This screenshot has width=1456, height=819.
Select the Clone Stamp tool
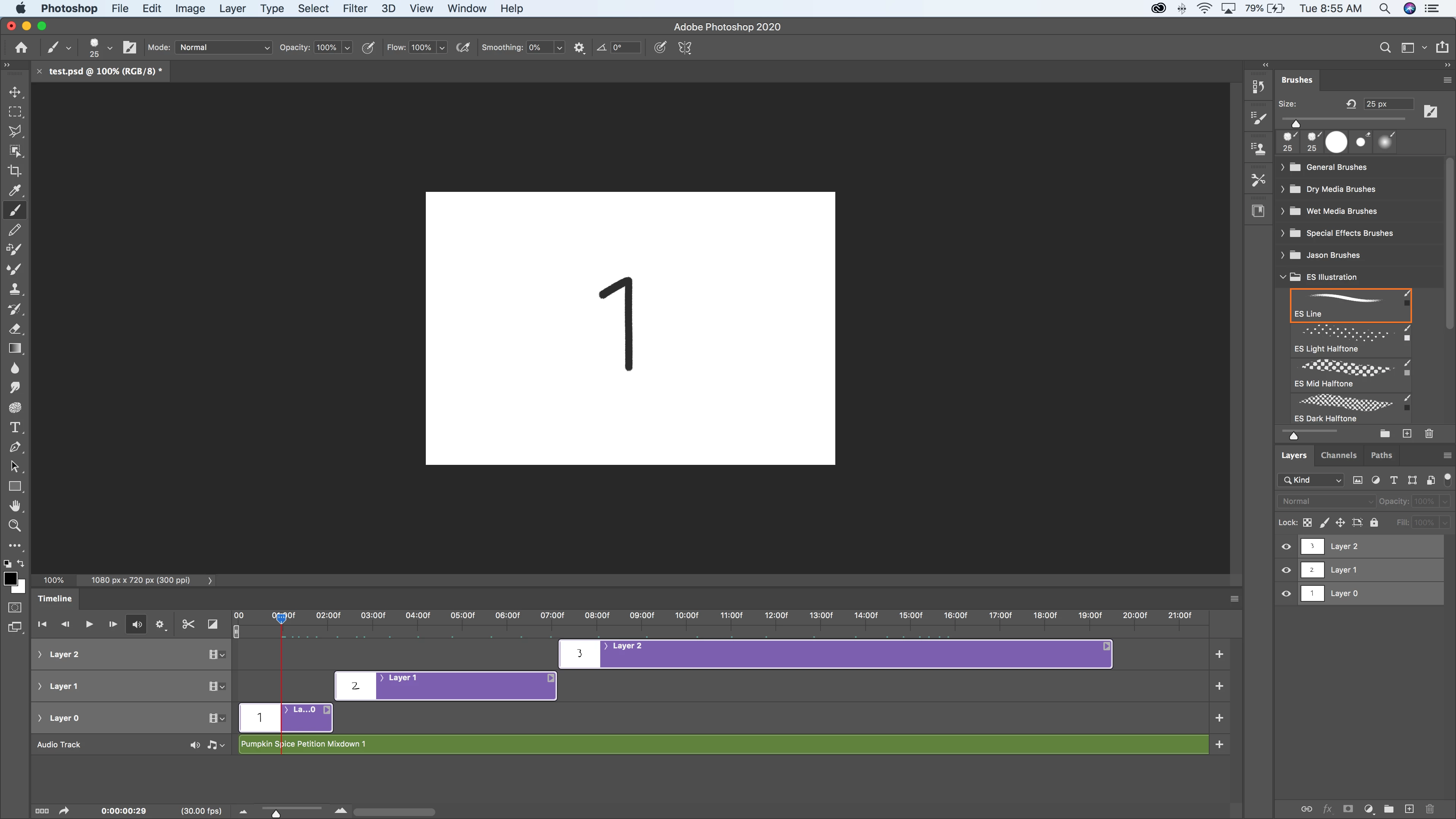coord(15,289)
